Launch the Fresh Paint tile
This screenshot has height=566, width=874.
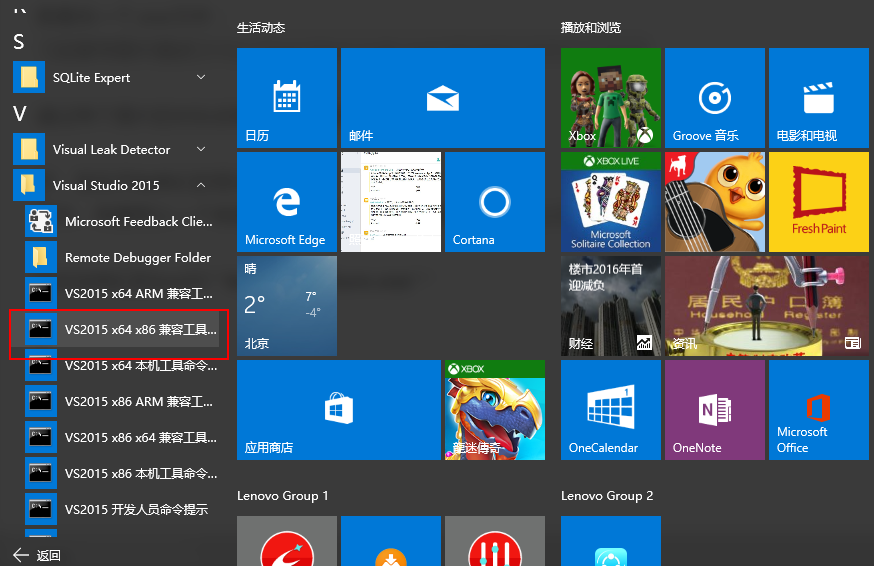pos(819,202)
